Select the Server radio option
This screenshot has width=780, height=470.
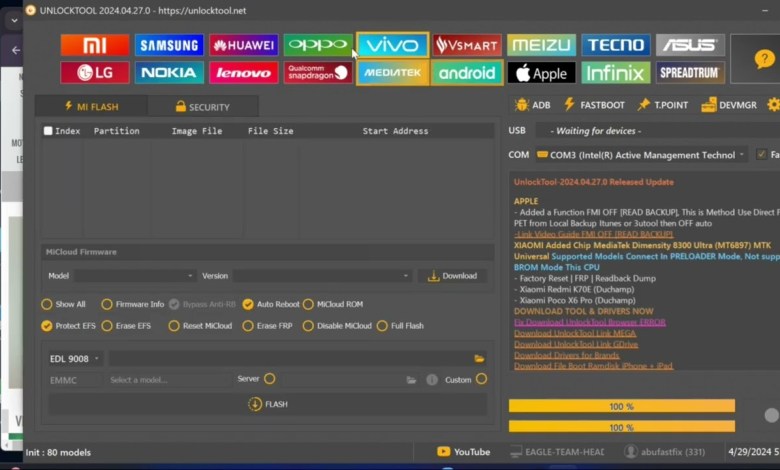tap(270, 379)
